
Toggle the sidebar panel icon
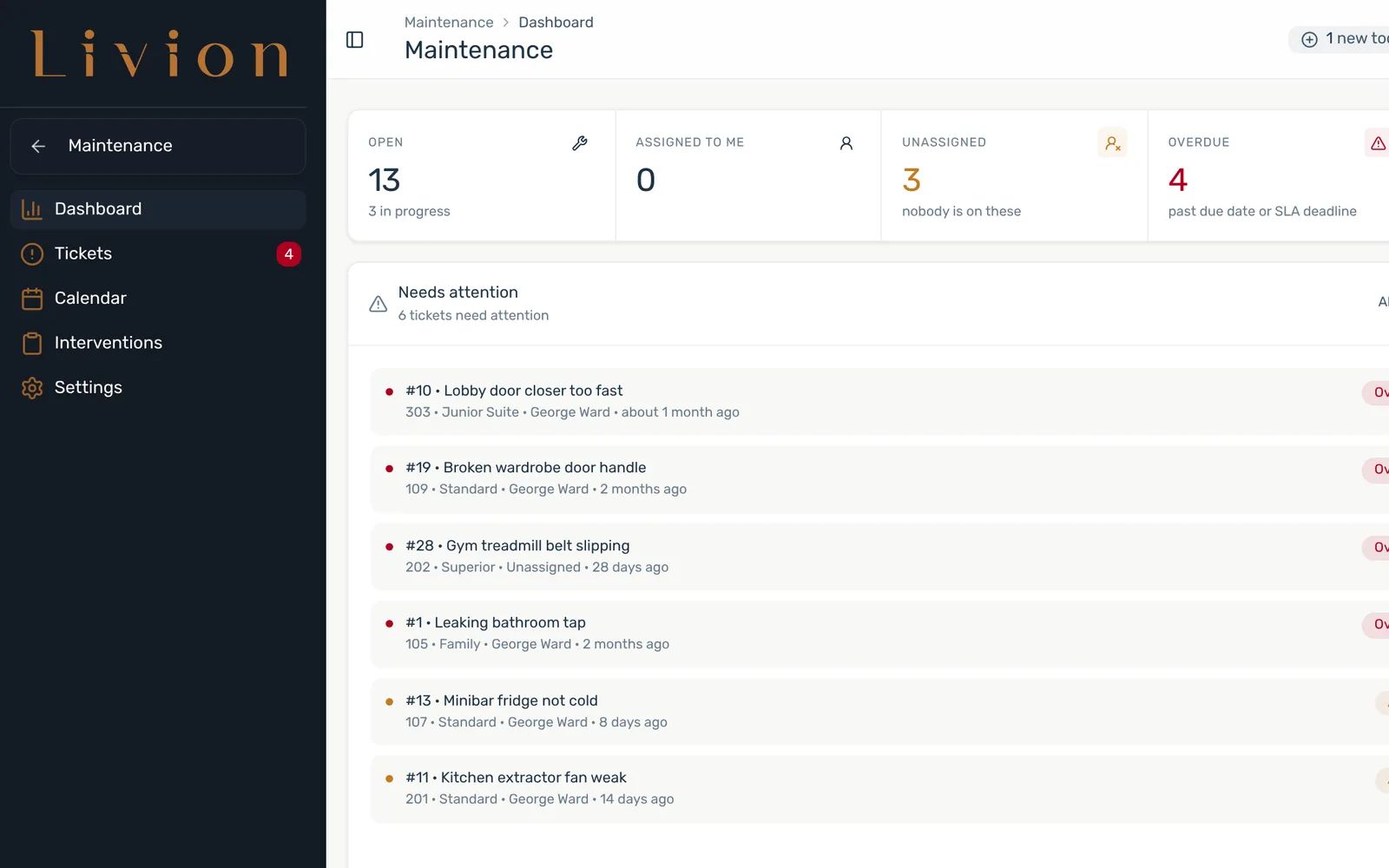(x=354, y=40)
